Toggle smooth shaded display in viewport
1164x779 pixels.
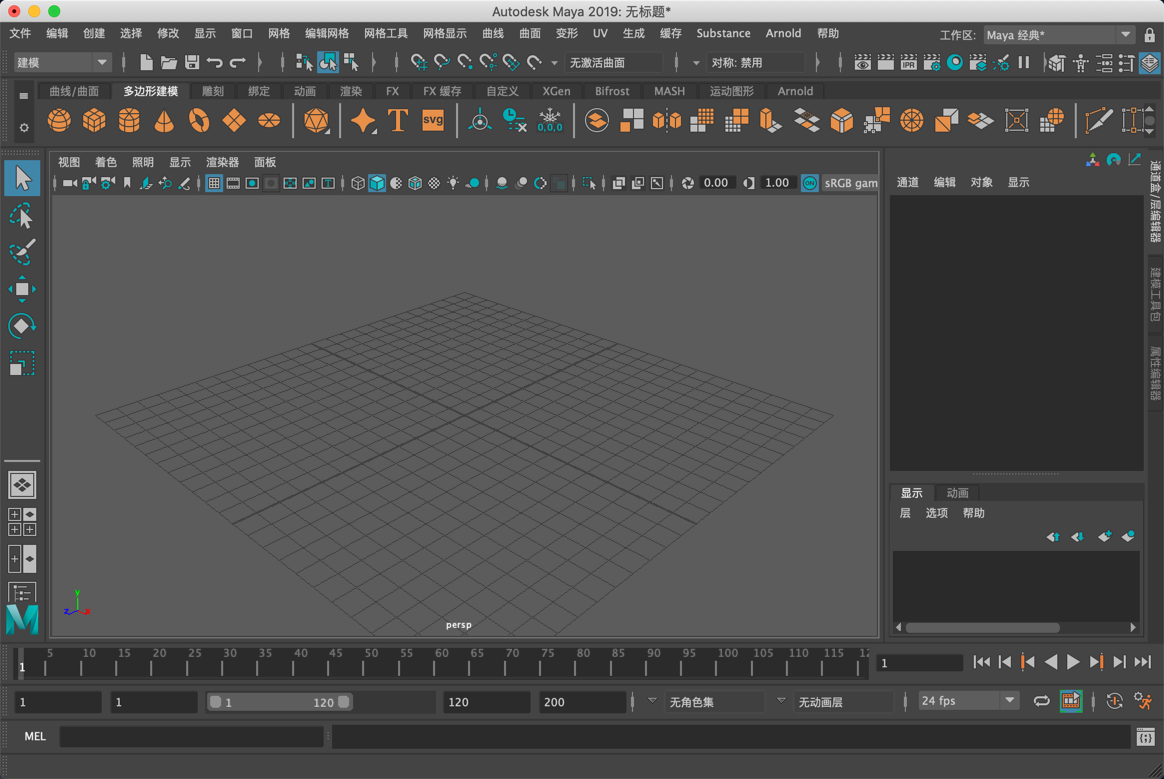point(377,182)
